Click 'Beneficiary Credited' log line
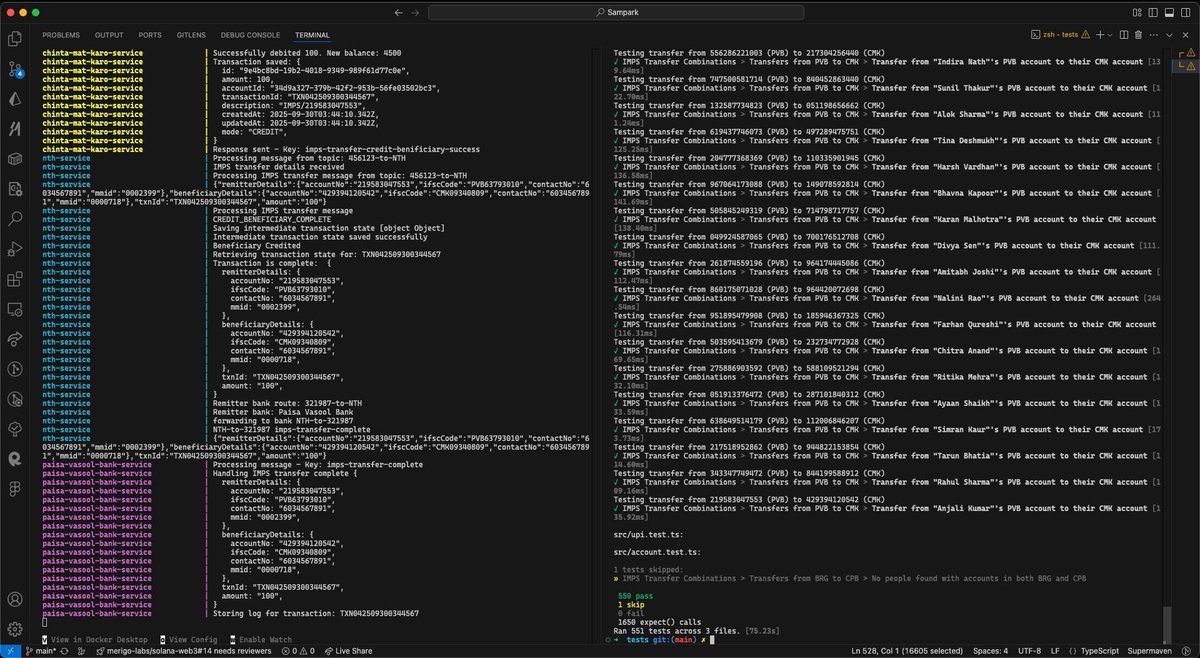This screenshot has width=1200, height=658. pyautogui.click(x=254, y=246)
